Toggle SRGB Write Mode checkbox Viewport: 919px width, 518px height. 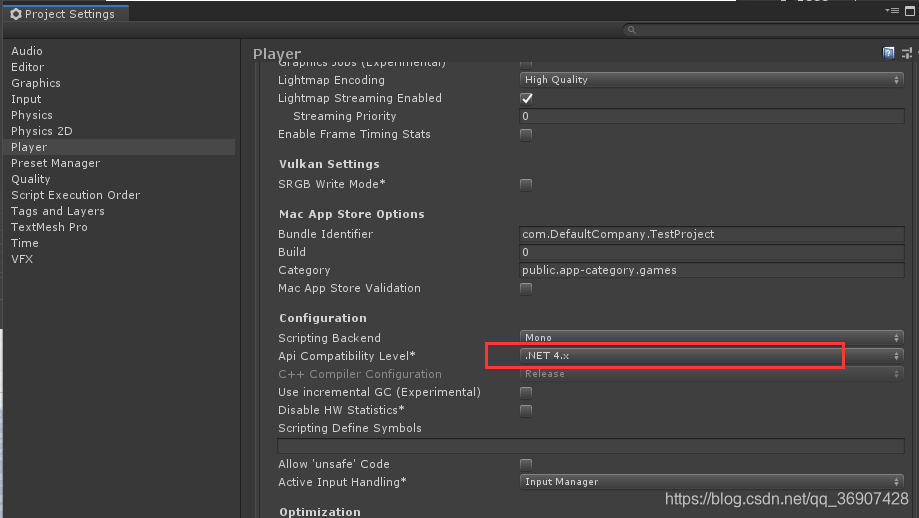[x=526, y=185]
